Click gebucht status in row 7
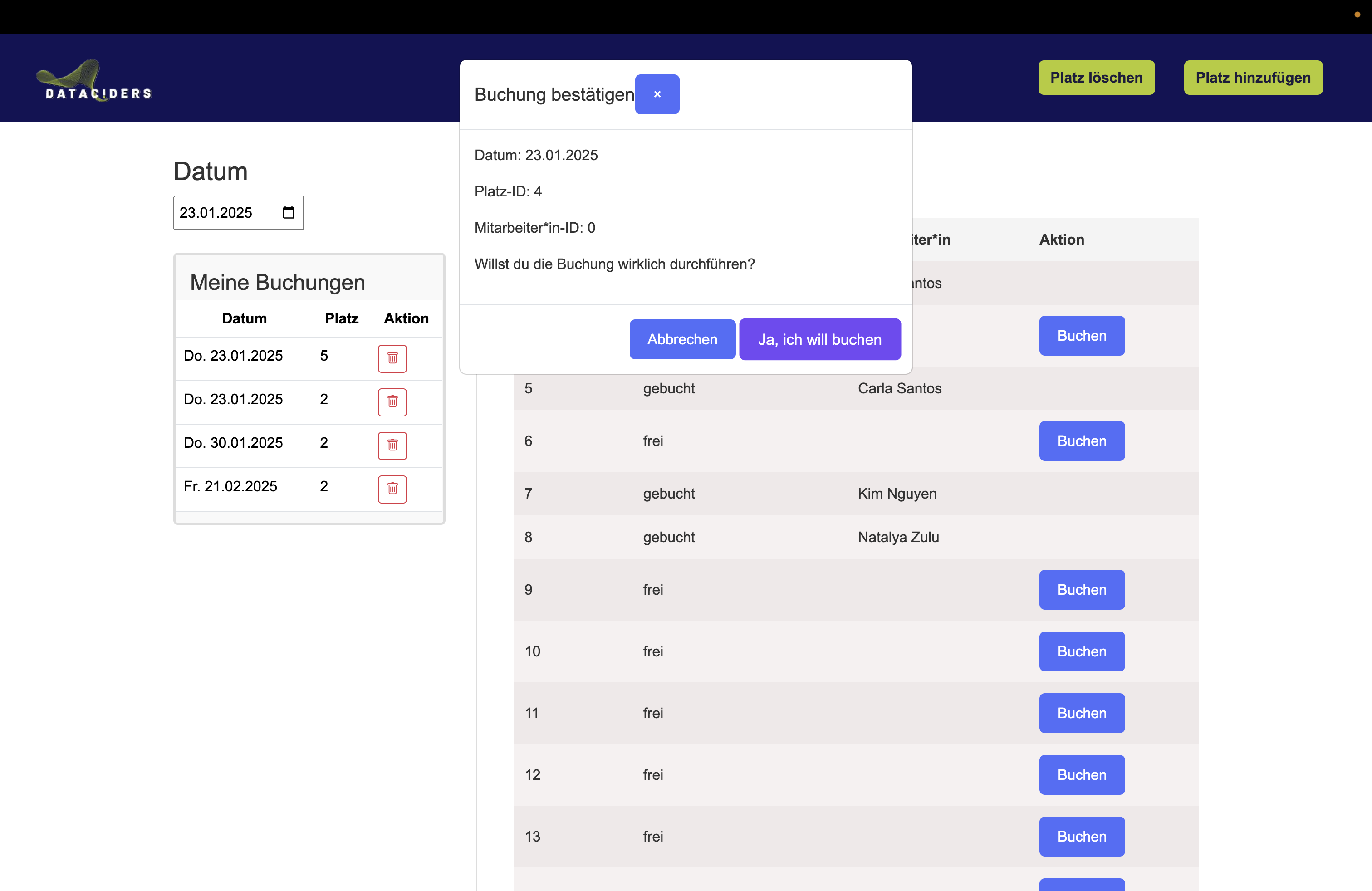 coord(669,493)
